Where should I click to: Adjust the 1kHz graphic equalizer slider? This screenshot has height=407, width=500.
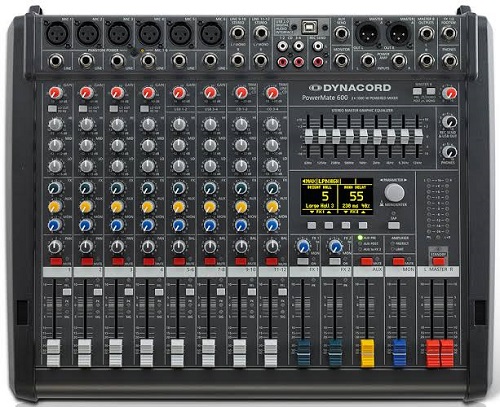click(x=363, y=136)
